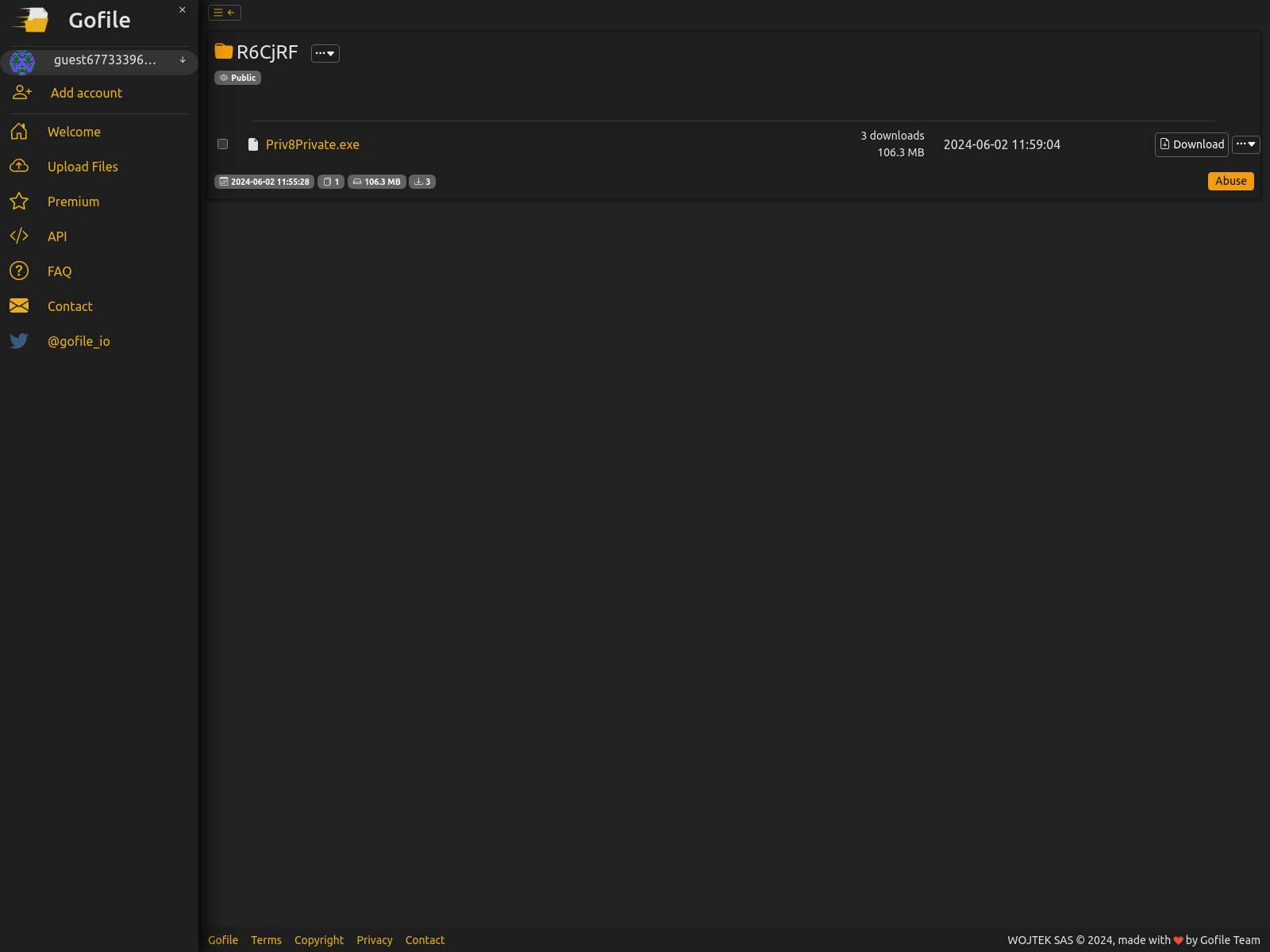Viewport: 1270px width, 952px height.
Task: Close the sidebar with the X button
Action: pyautogui.click(x=183, y=10)
